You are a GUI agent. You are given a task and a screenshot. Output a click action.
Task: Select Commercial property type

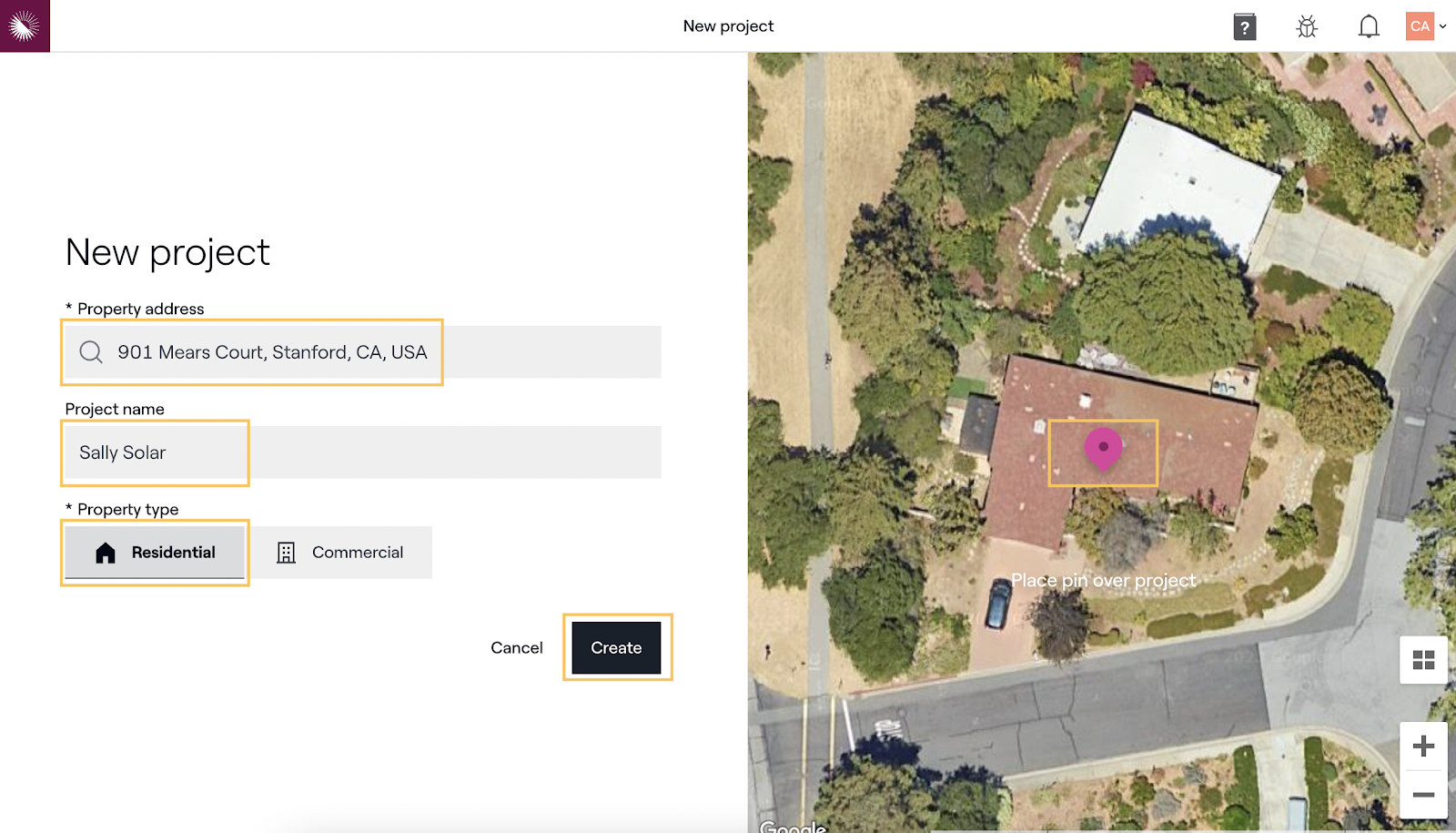pos(341,553)
